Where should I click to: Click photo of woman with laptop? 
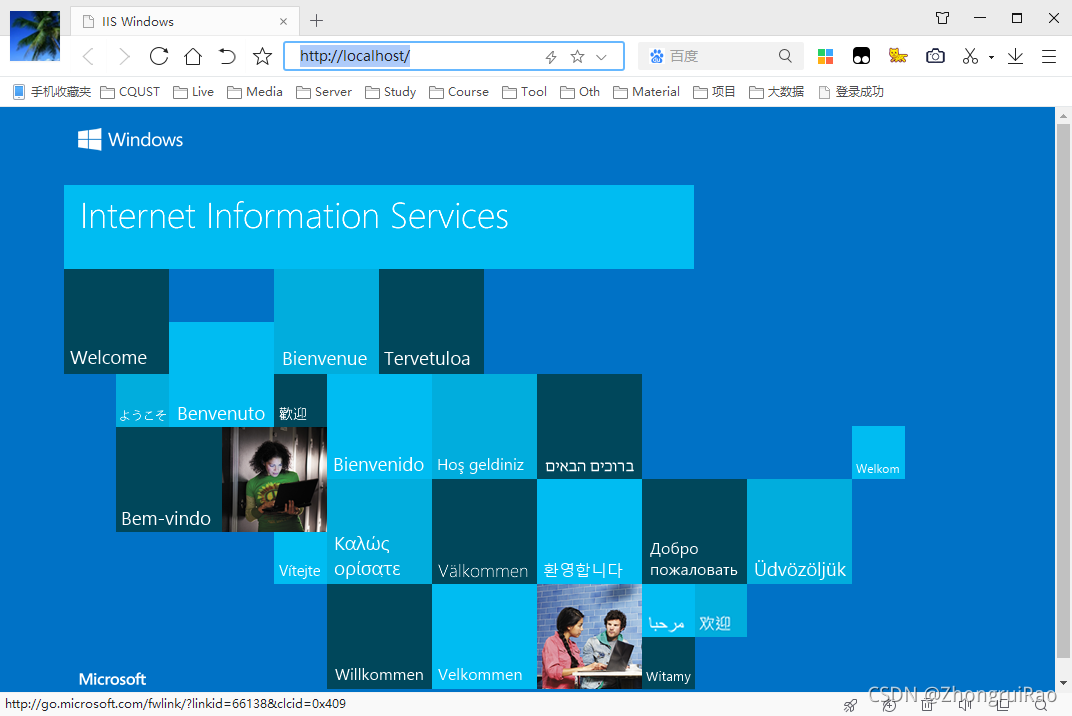coord(274,479)
